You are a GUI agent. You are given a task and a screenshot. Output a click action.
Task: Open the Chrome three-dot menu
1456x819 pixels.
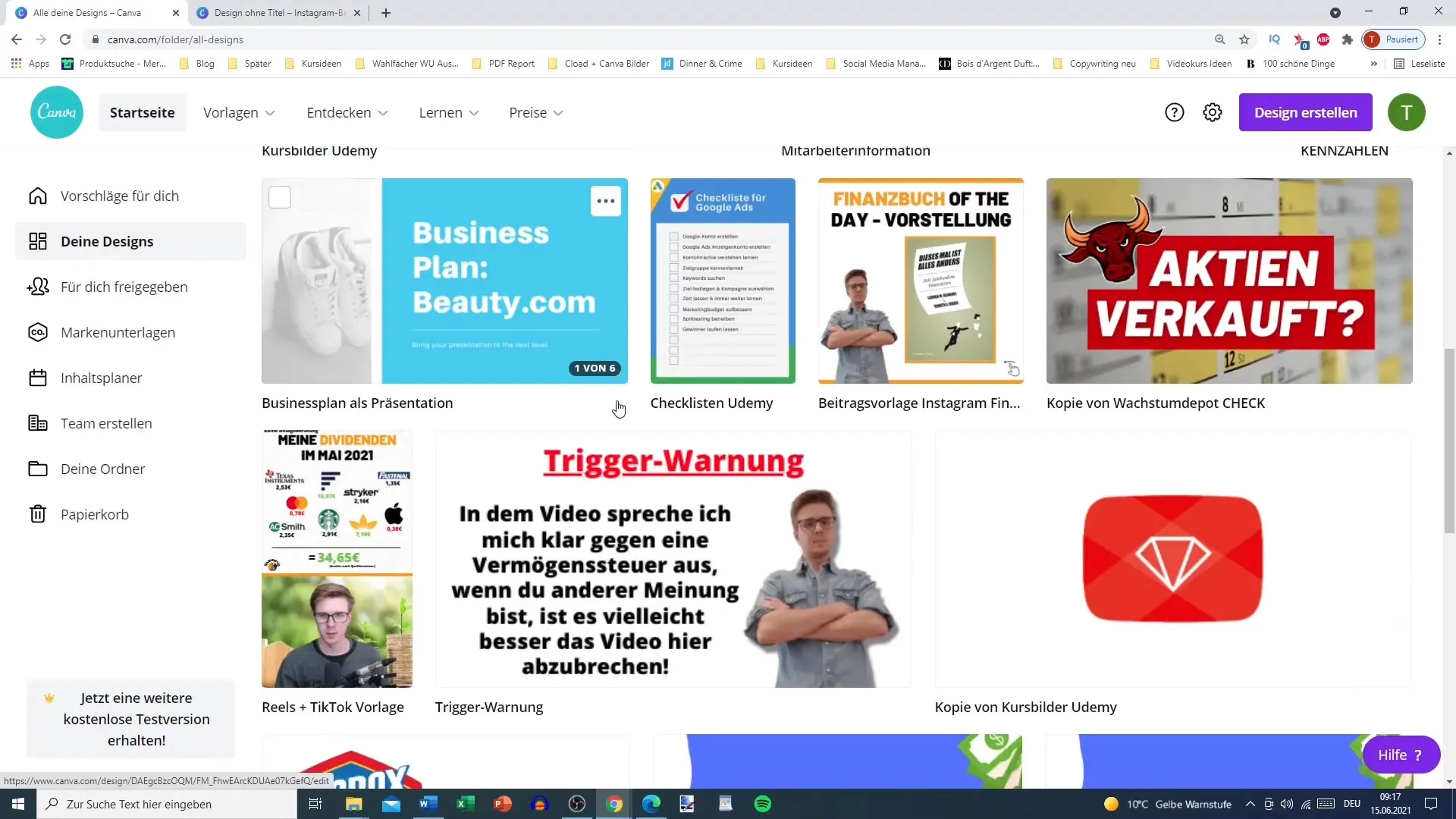coord(1439,39)
